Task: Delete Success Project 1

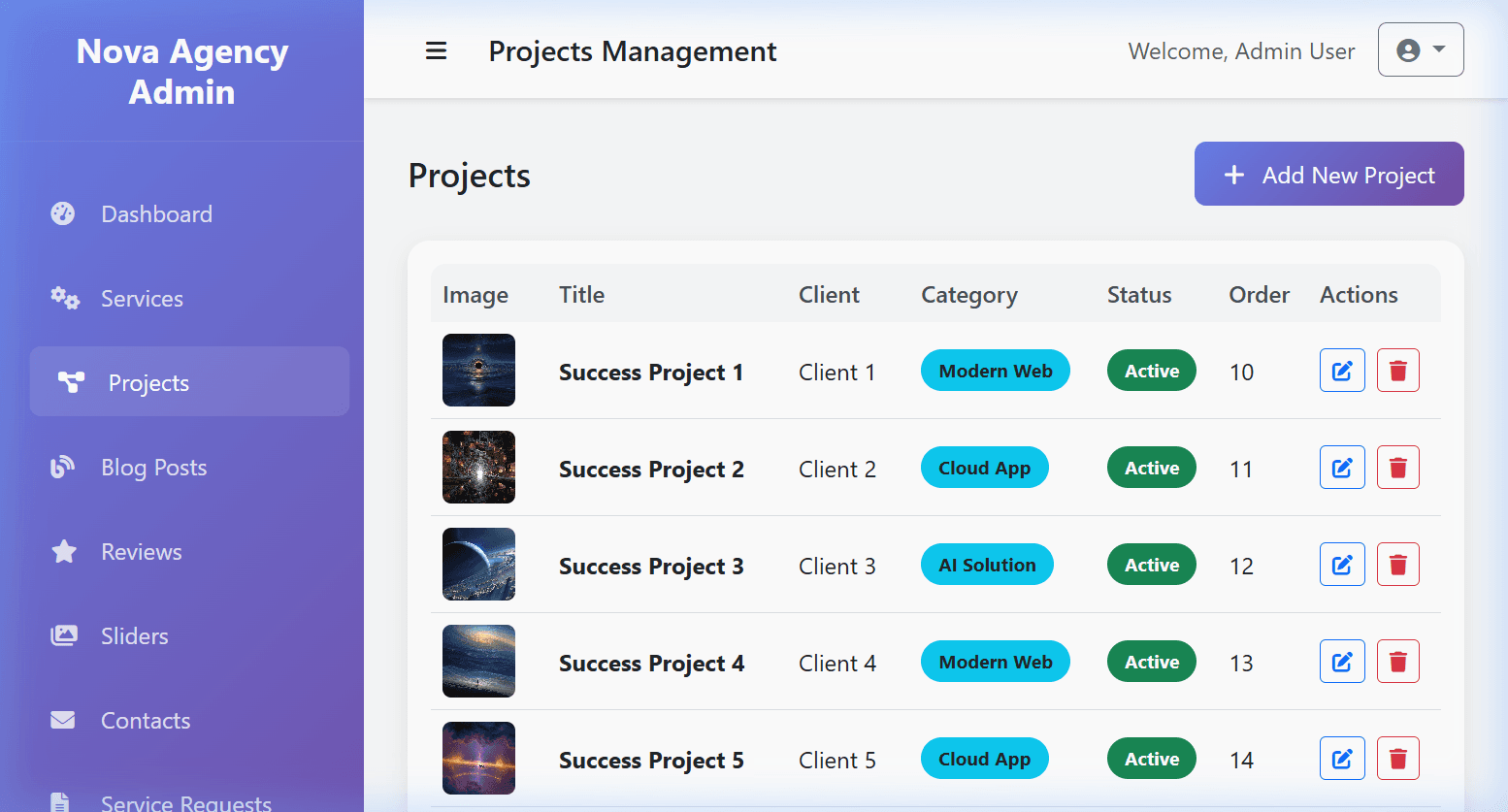Action: point(1398,371)
